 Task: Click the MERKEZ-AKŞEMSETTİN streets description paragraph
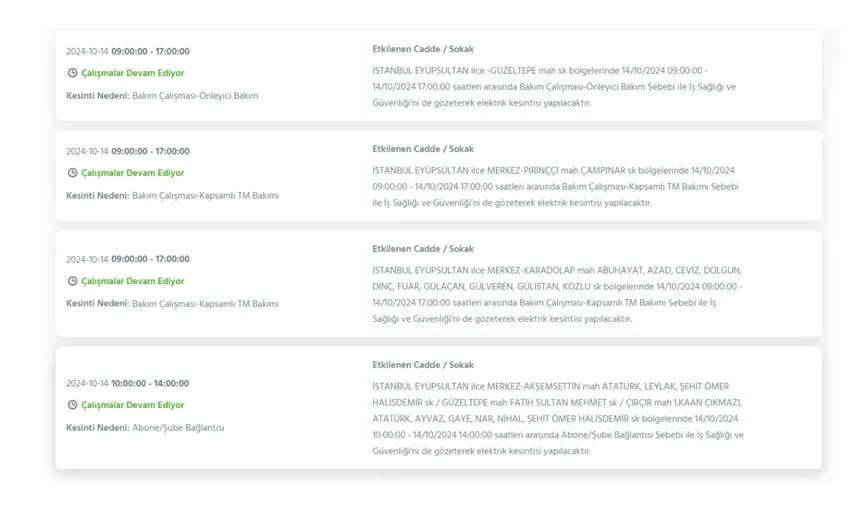[556, 419]
